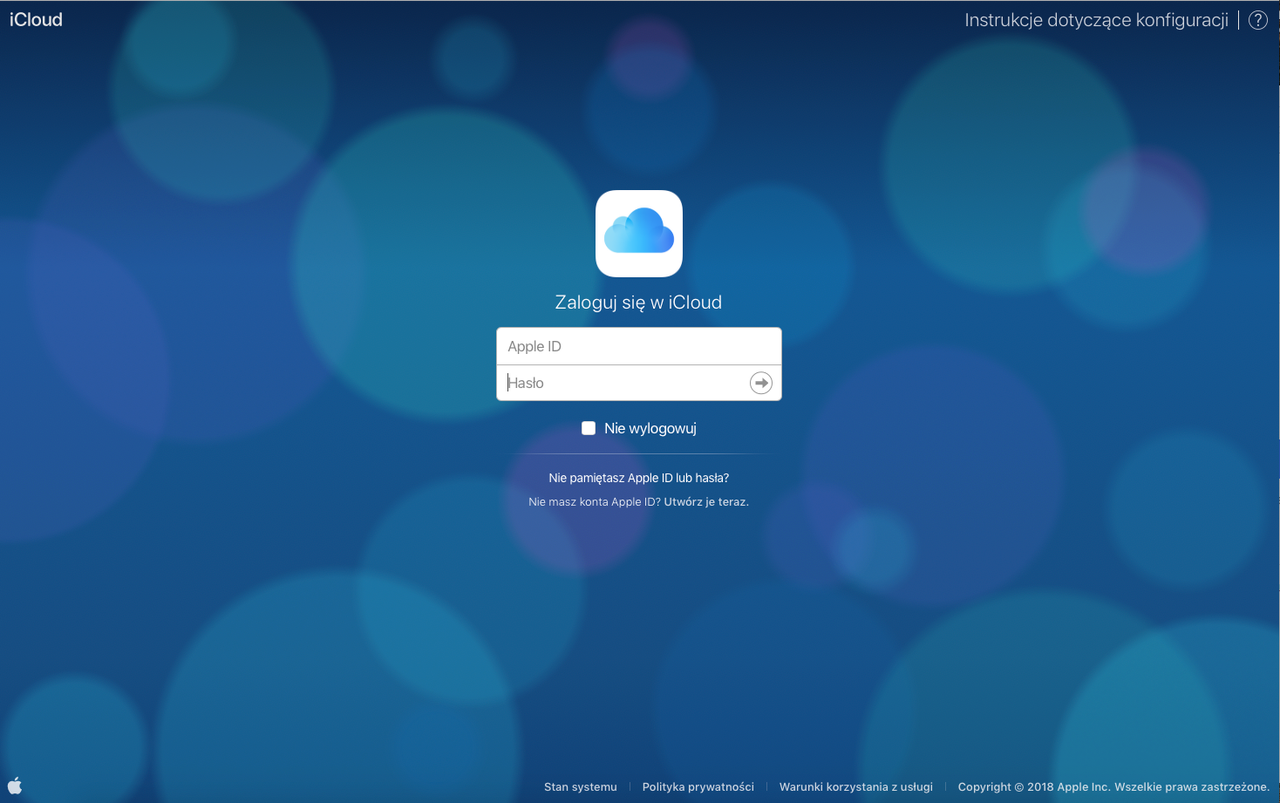Open the help question mark icon
This screenshot has height=803, width=1280.
1258,20
